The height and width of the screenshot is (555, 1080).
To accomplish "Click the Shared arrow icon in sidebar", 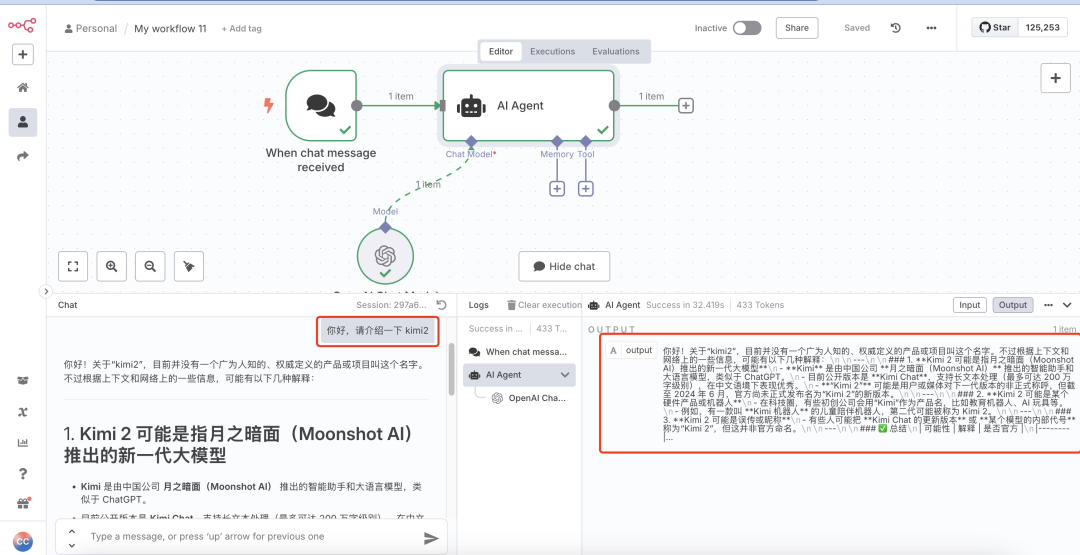I will (23, 156).
